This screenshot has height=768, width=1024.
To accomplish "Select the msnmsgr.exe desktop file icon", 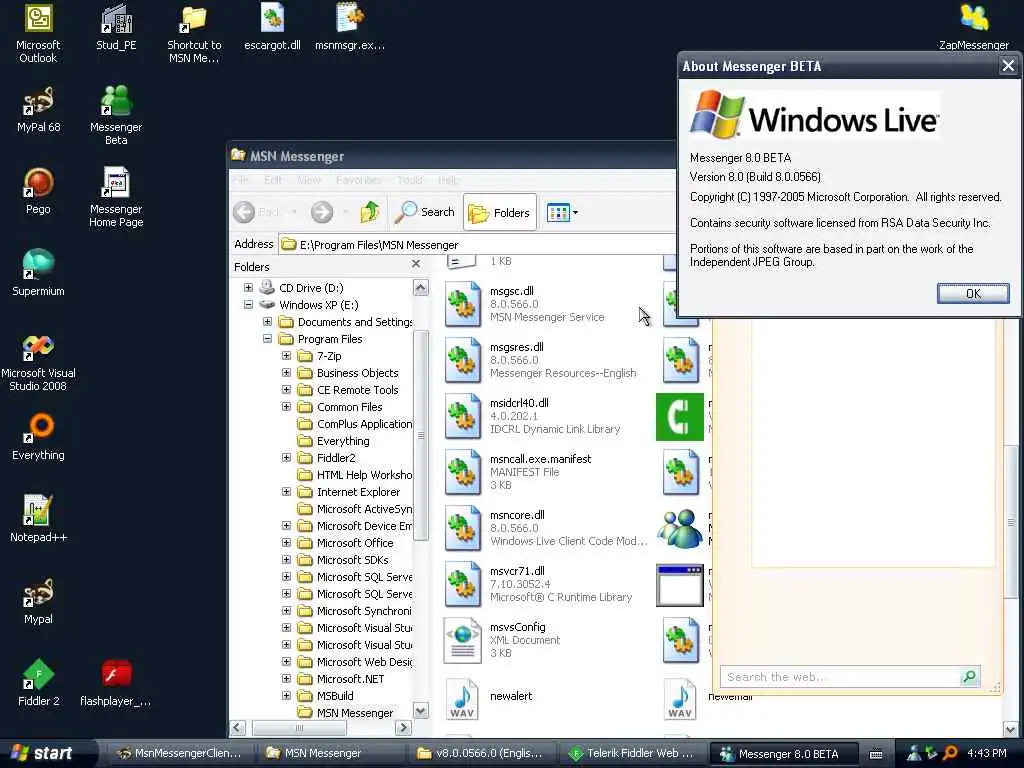I will click(x=350, y=18).
